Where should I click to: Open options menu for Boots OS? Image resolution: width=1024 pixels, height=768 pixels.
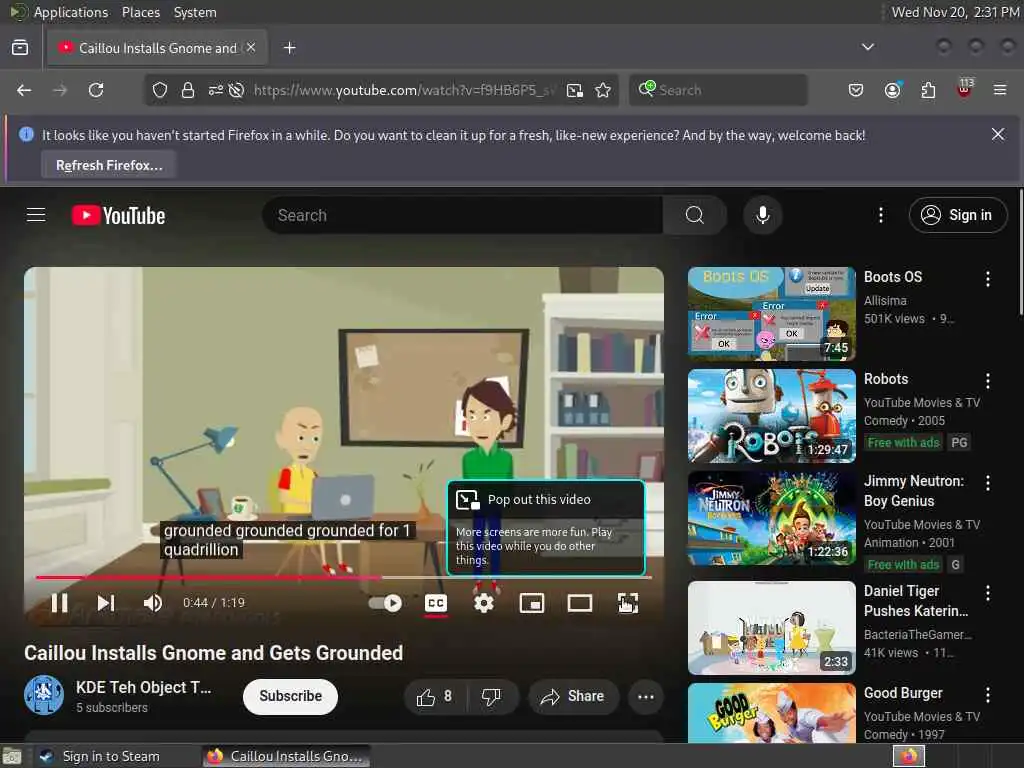click(987, 279)
